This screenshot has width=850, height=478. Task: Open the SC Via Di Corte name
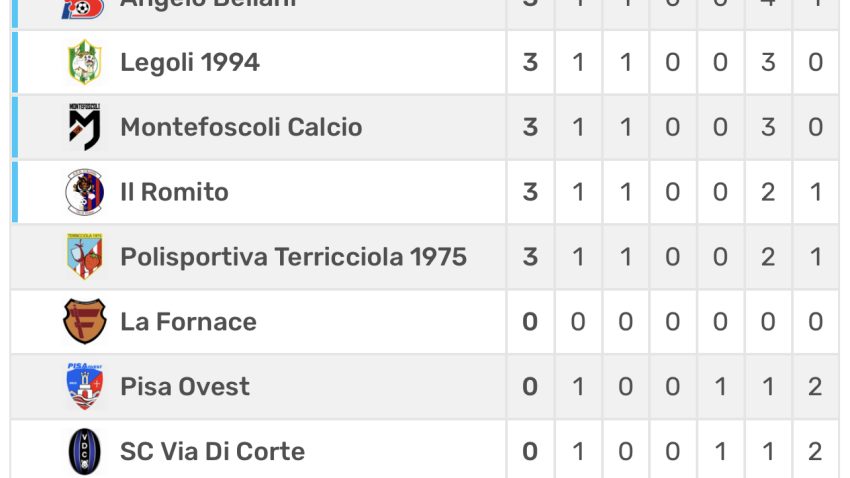(x=212, y=452)
